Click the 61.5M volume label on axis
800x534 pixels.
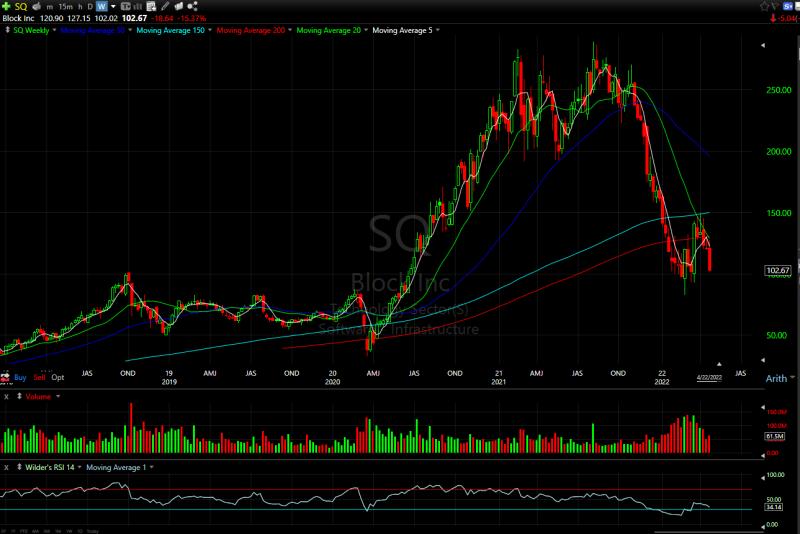pos(774,437)
